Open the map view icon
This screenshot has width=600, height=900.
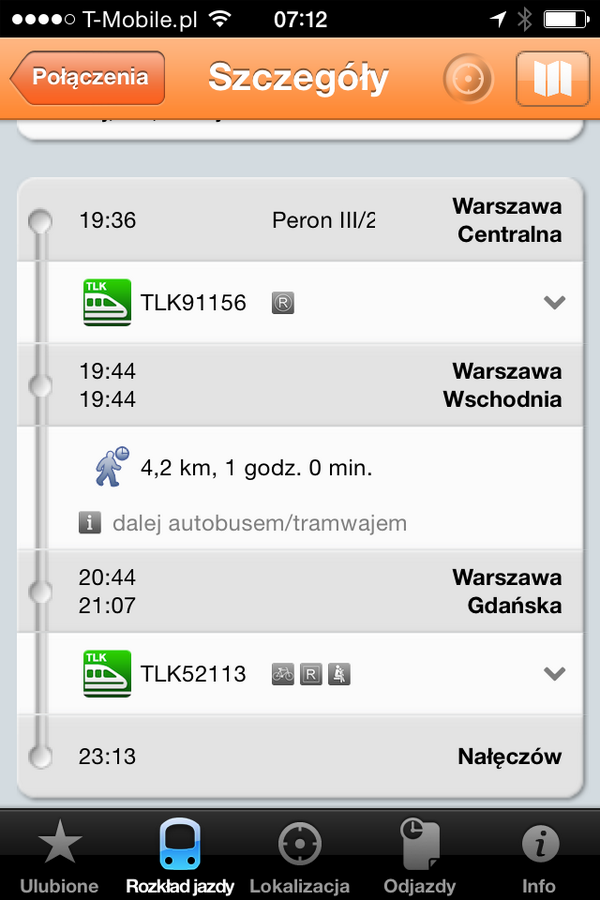[552, 78]
